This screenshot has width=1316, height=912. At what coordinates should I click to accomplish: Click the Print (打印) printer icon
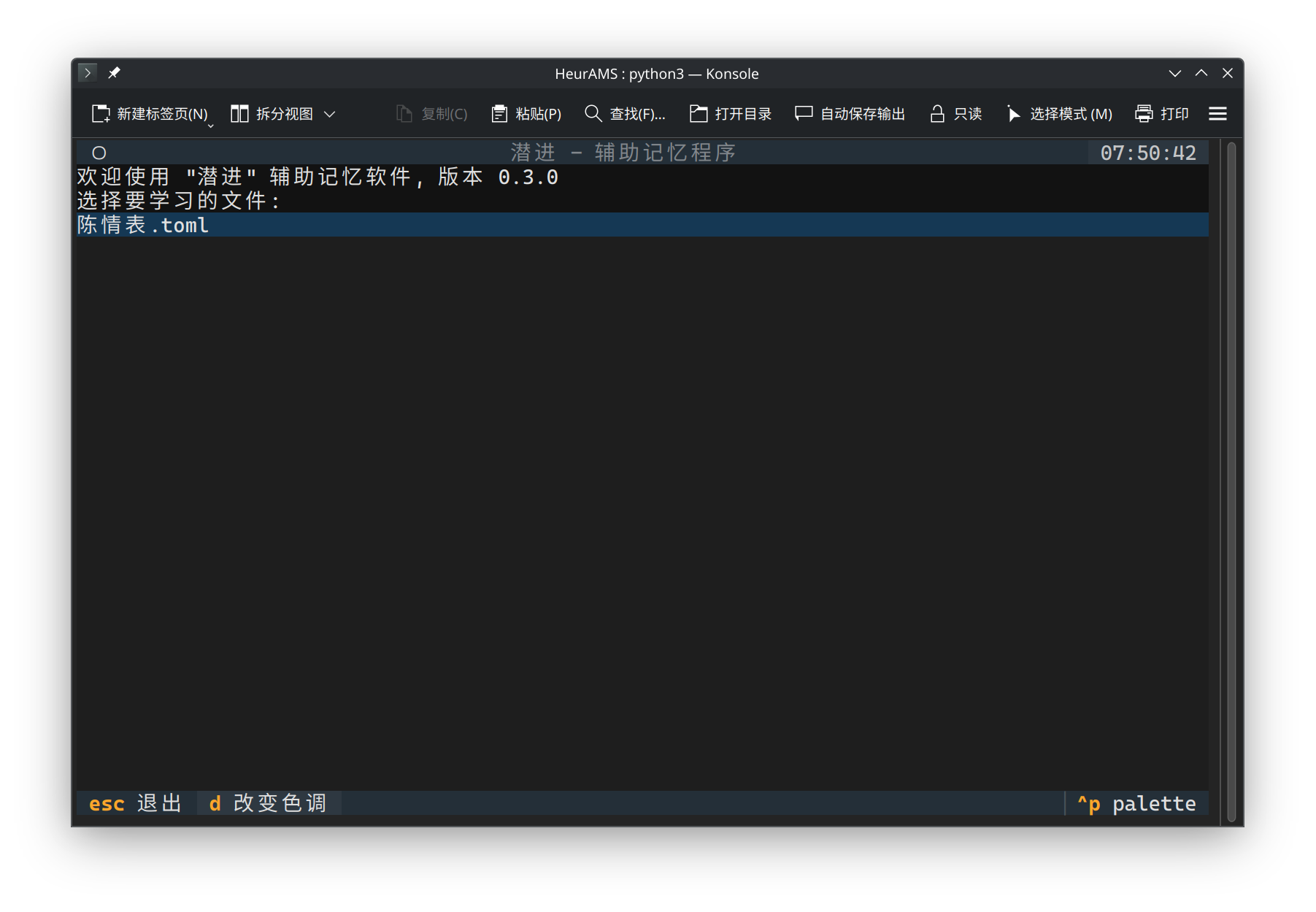pyautogui.click(x=1144, y=114)
